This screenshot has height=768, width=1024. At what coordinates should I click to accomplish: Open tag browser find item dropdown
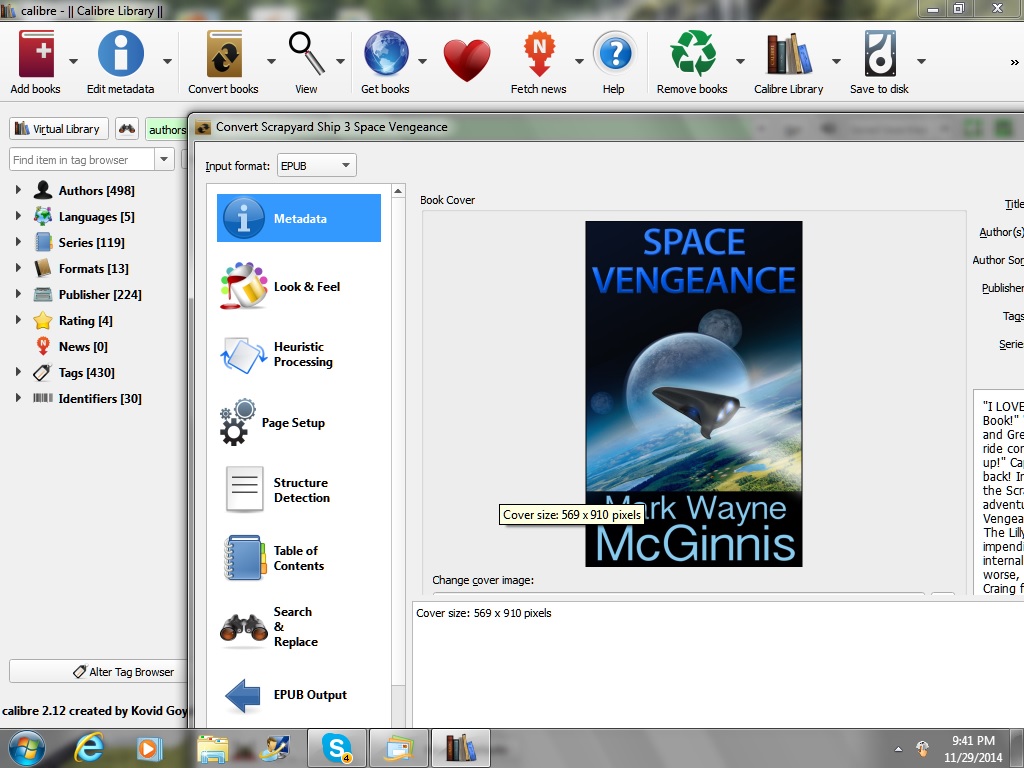(x=164, y=159)
